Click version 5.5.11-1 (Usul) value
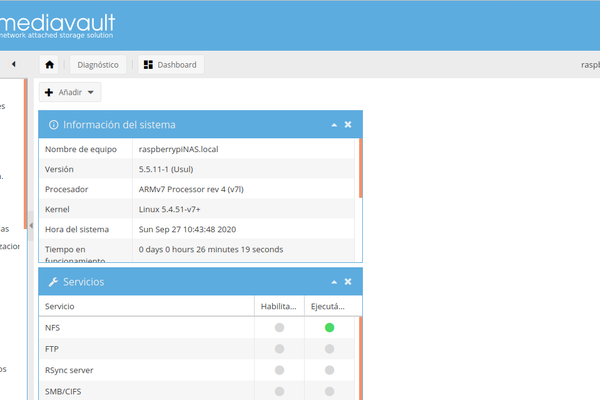Screen dimensions: 600x400 (x=166, y=169)
